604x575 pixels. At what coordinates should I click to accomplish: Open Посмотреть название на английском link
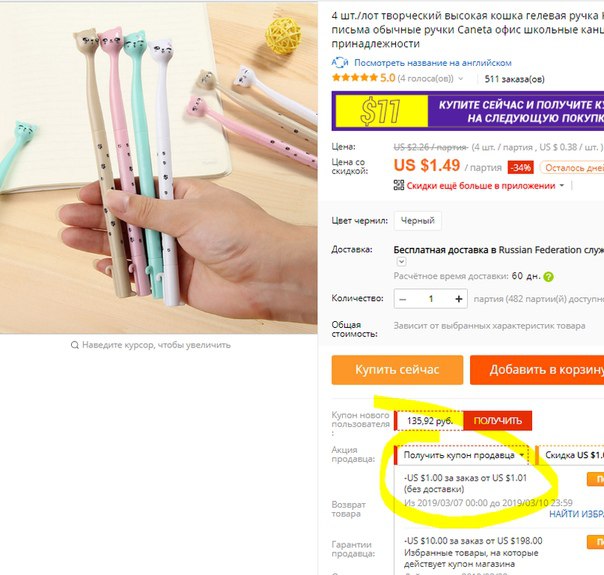pos(433,63)
